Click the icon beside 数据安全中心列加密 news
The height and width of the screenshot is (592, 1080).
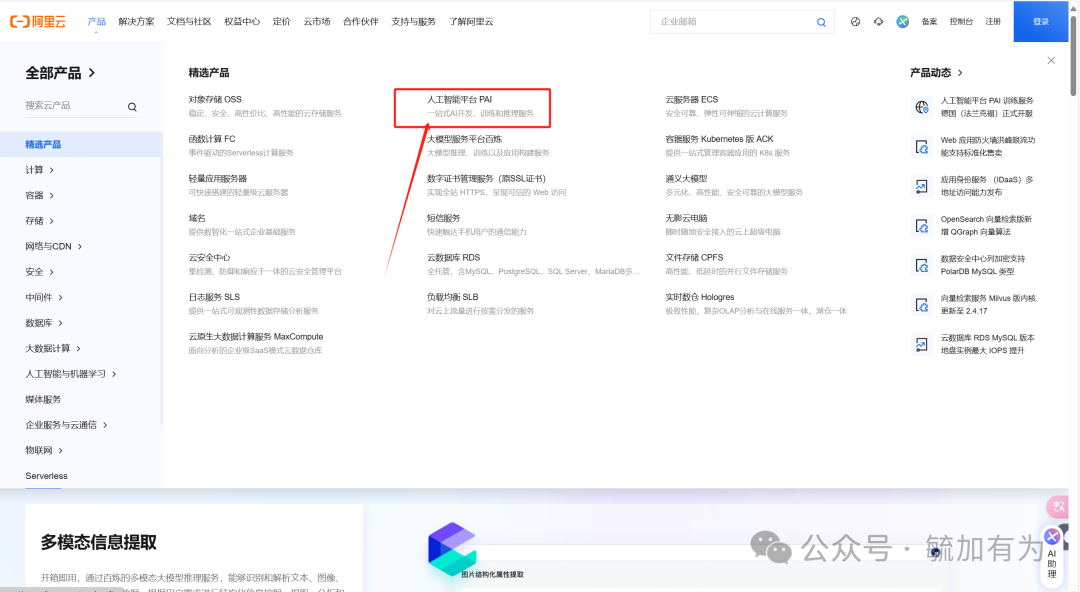coord(922,265)
